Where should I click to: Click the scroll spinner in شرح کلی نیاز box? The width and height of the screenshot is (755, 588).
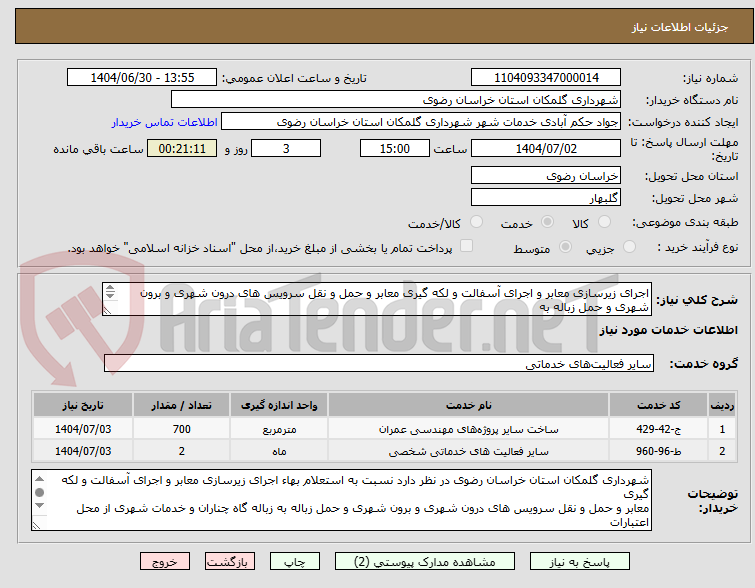pos(110,292)
